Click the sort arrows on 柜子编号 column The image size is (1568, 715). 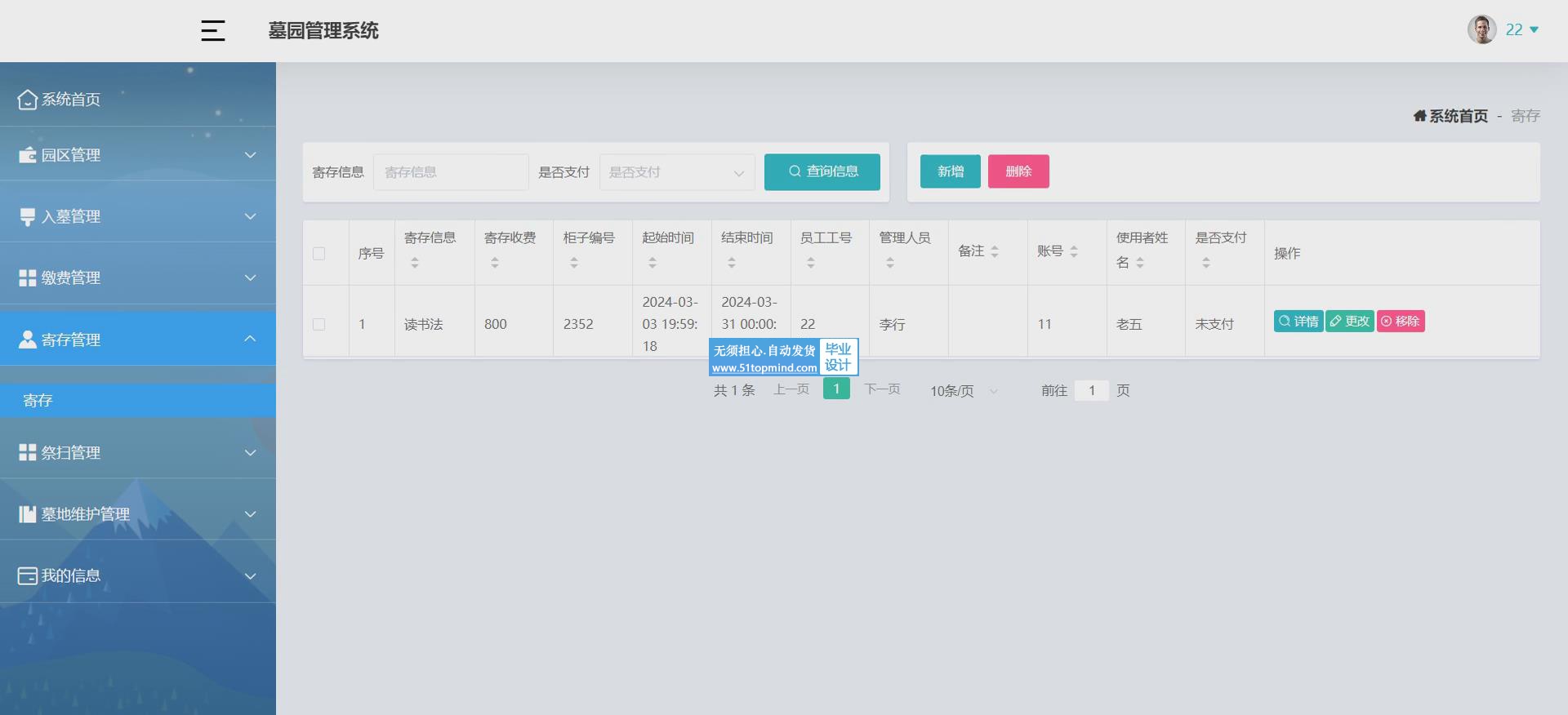coord(574,263)
